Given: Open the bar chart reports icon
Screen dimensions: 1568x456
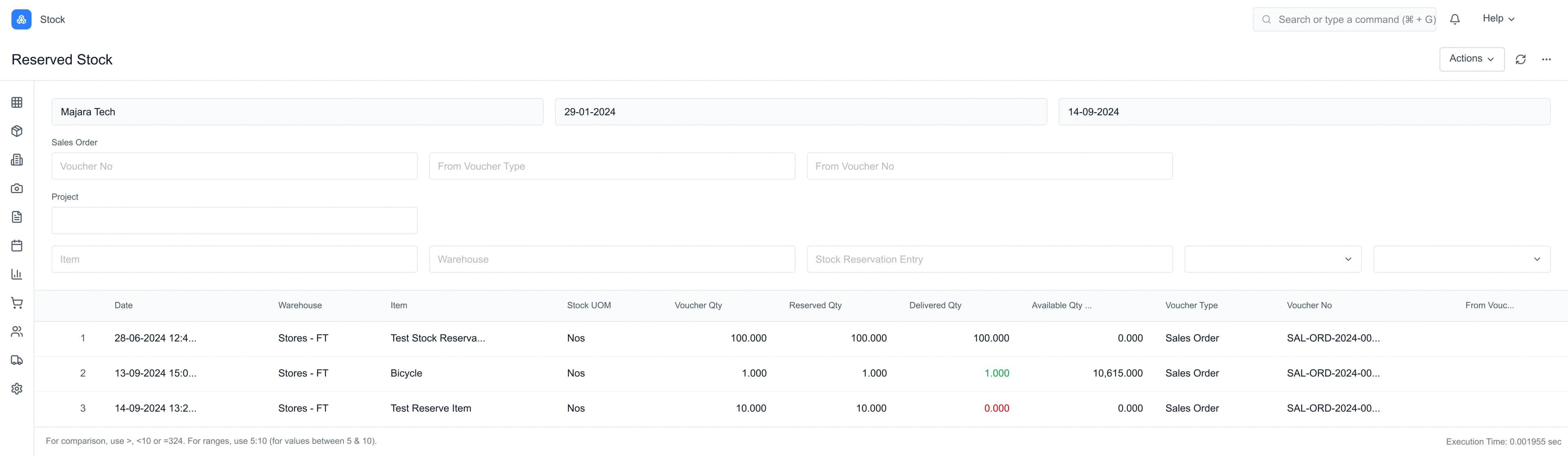Looking at the screenshot, I should 16,274.
